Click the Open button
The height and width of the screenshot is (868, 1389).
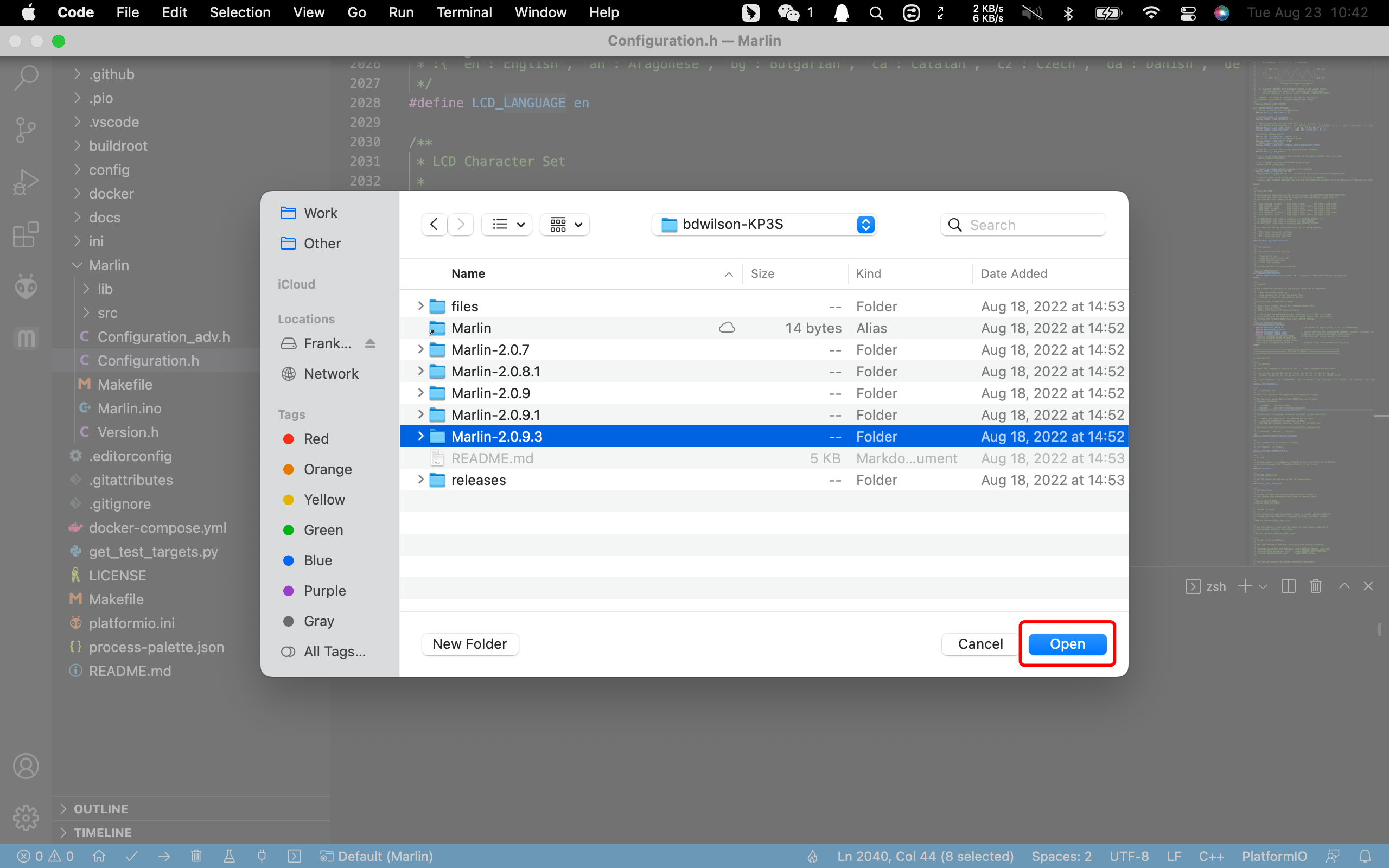1067,643
